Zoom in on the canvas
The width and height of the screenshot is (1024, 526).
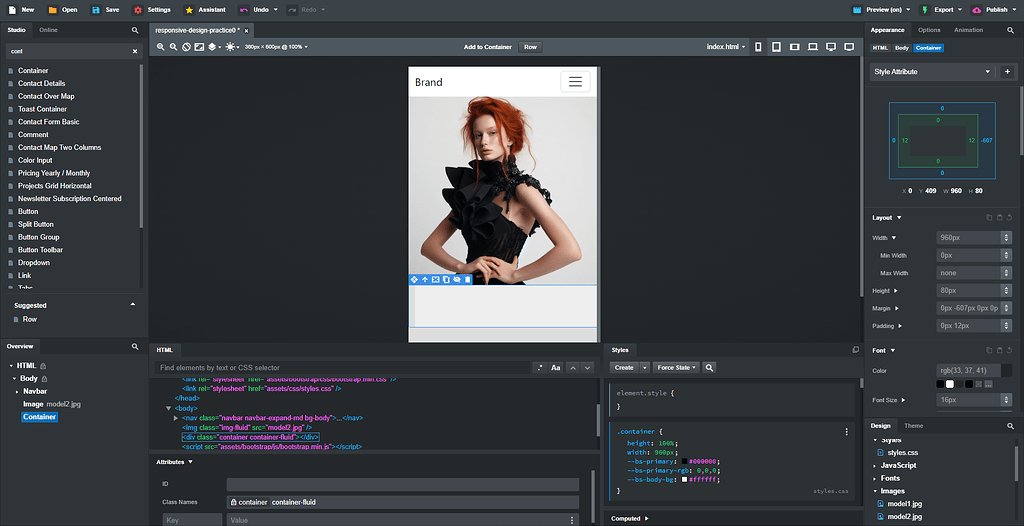161,47
